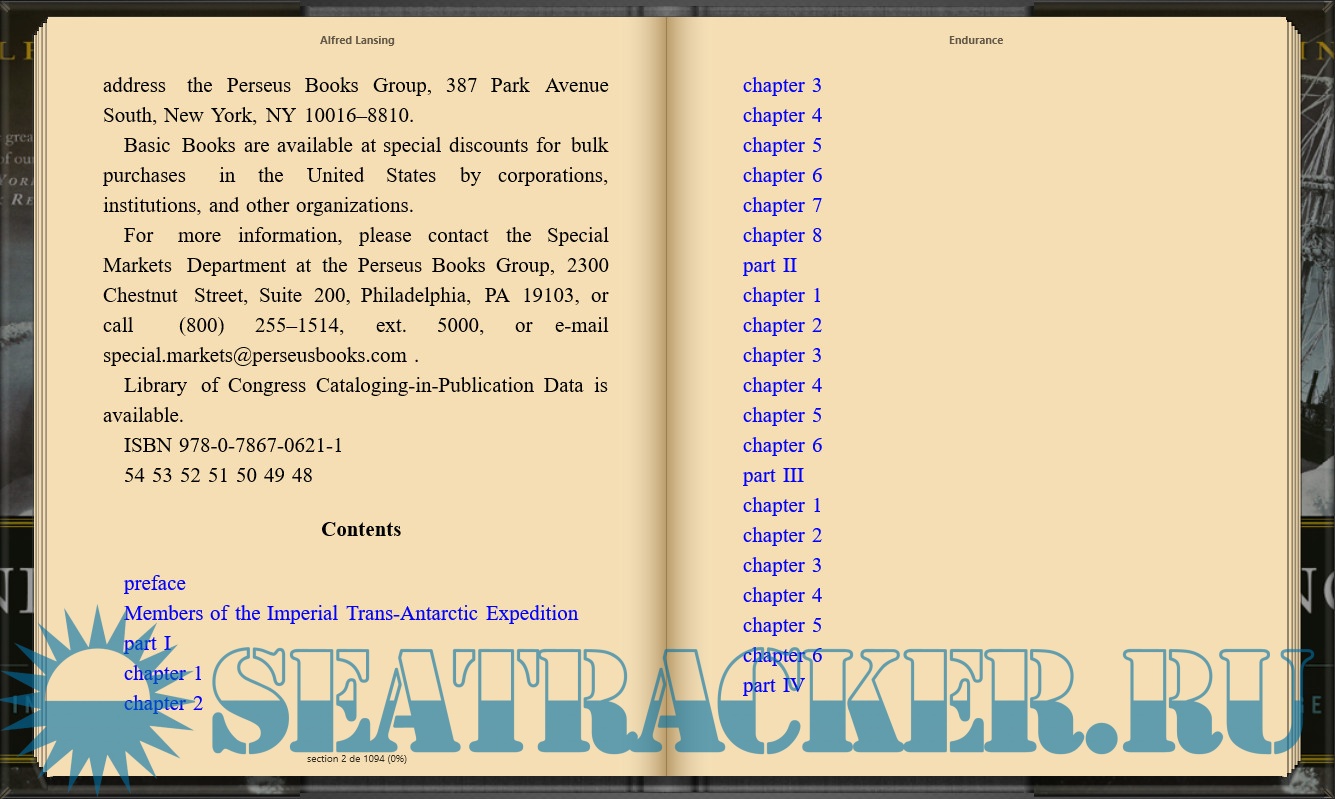The width and height of the screenshot is (1335, 799).
Task: Open chapter 2 listed under part III
Action: 782,535
